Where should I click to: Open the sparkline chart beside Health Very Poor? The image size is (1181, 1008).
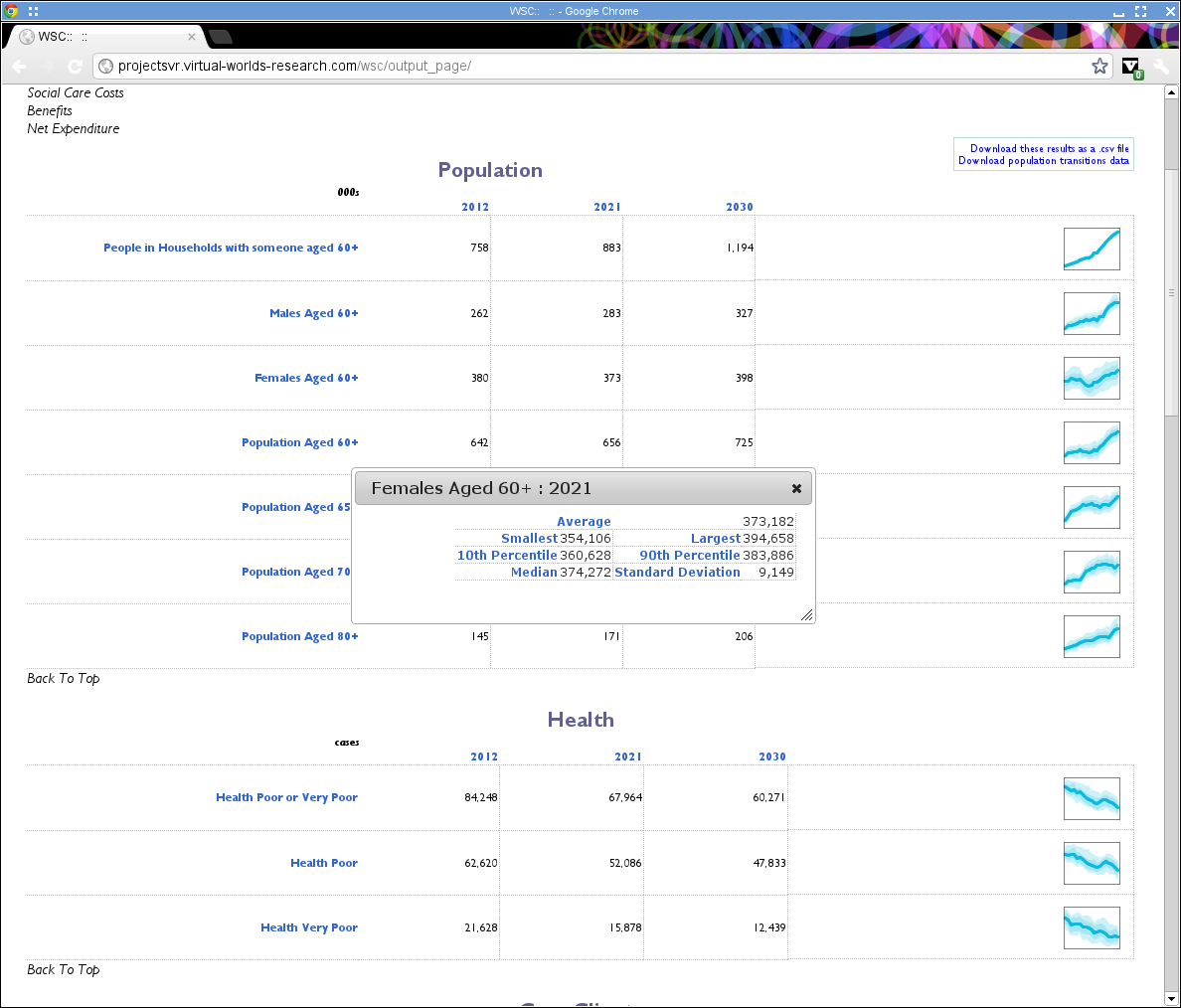point(1092,926)
